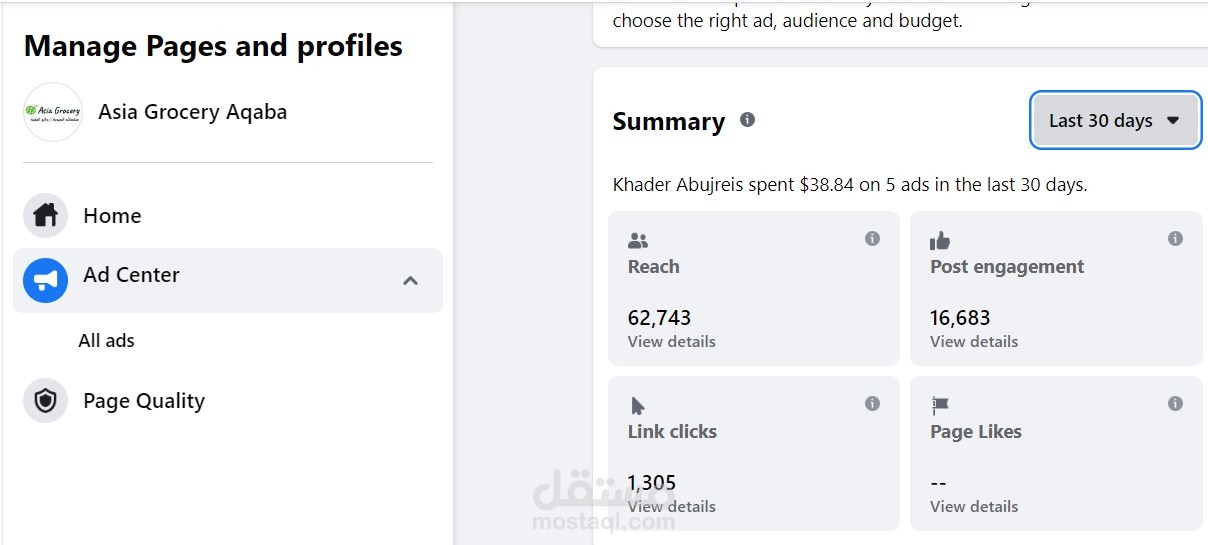
Task: Click the Home house icon
Action: [x=45, y=216]
